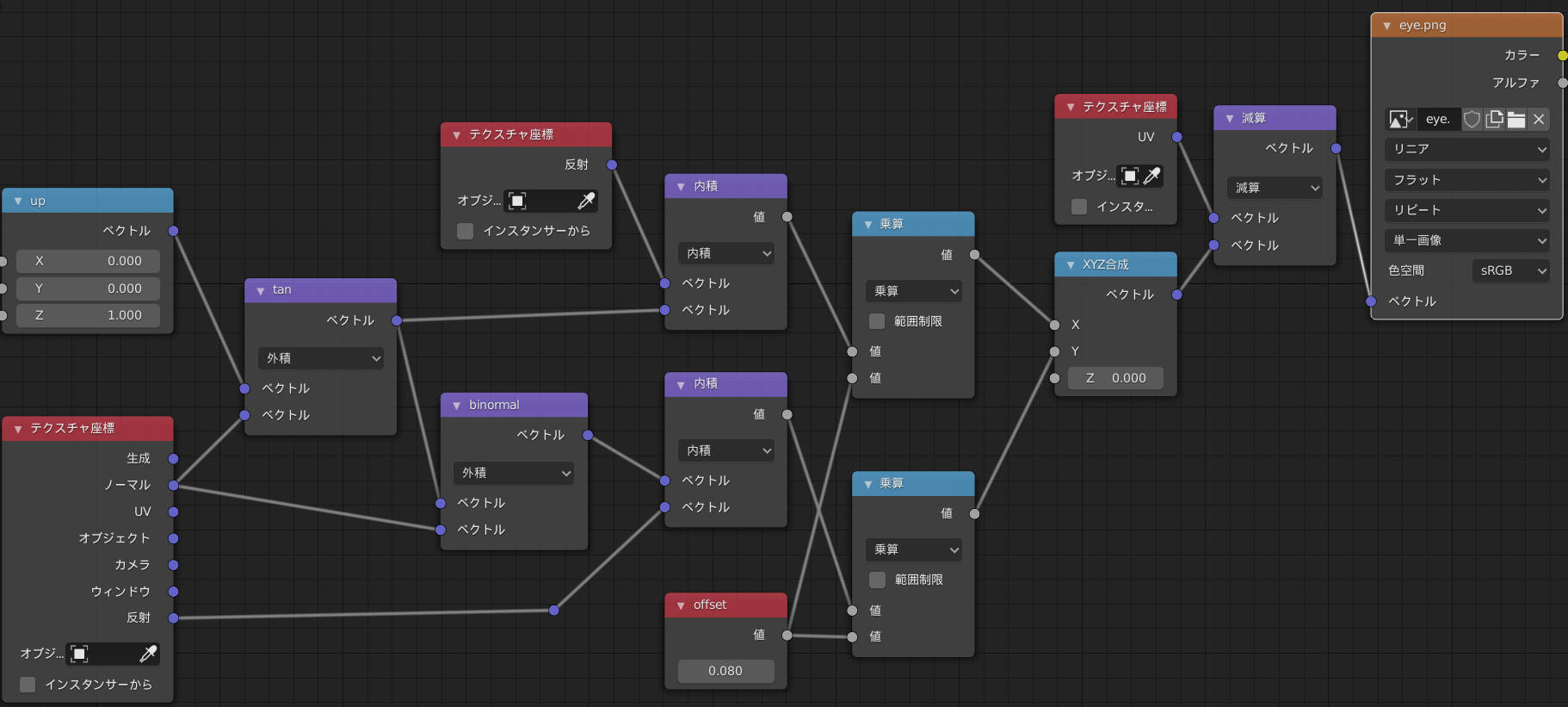Open the 減算 operation dropdown
Image resolution: width=1568 pixels, height=707 pixels.
coord(1274,188)
